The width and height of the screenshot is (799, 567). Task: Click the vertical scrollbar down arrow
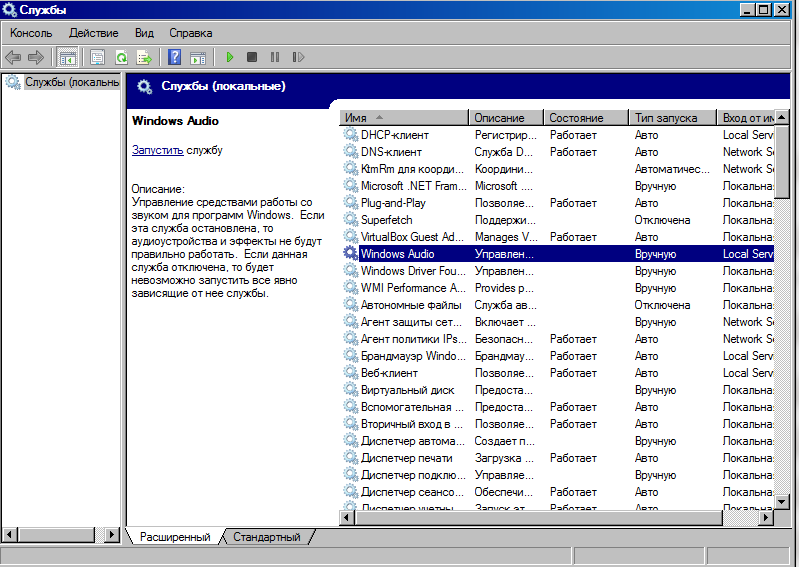(782, 500)
